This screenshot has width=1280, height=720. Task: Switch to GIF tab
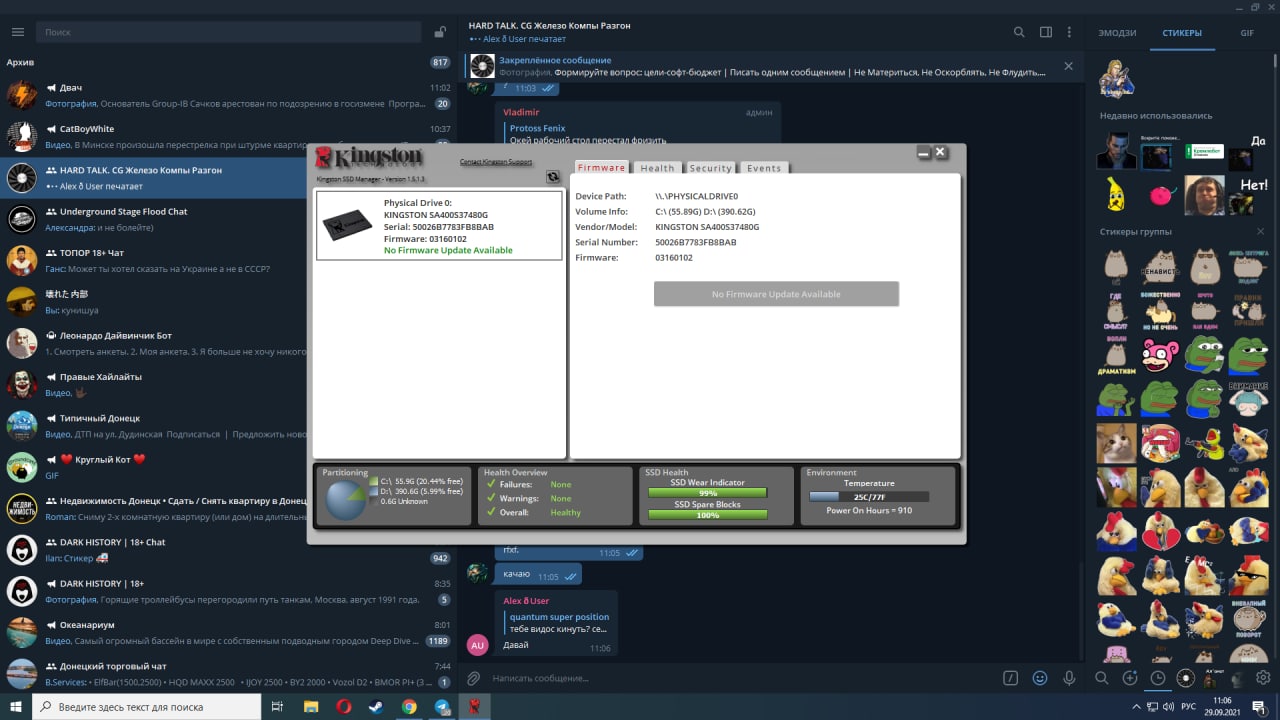coord(1247,33)
